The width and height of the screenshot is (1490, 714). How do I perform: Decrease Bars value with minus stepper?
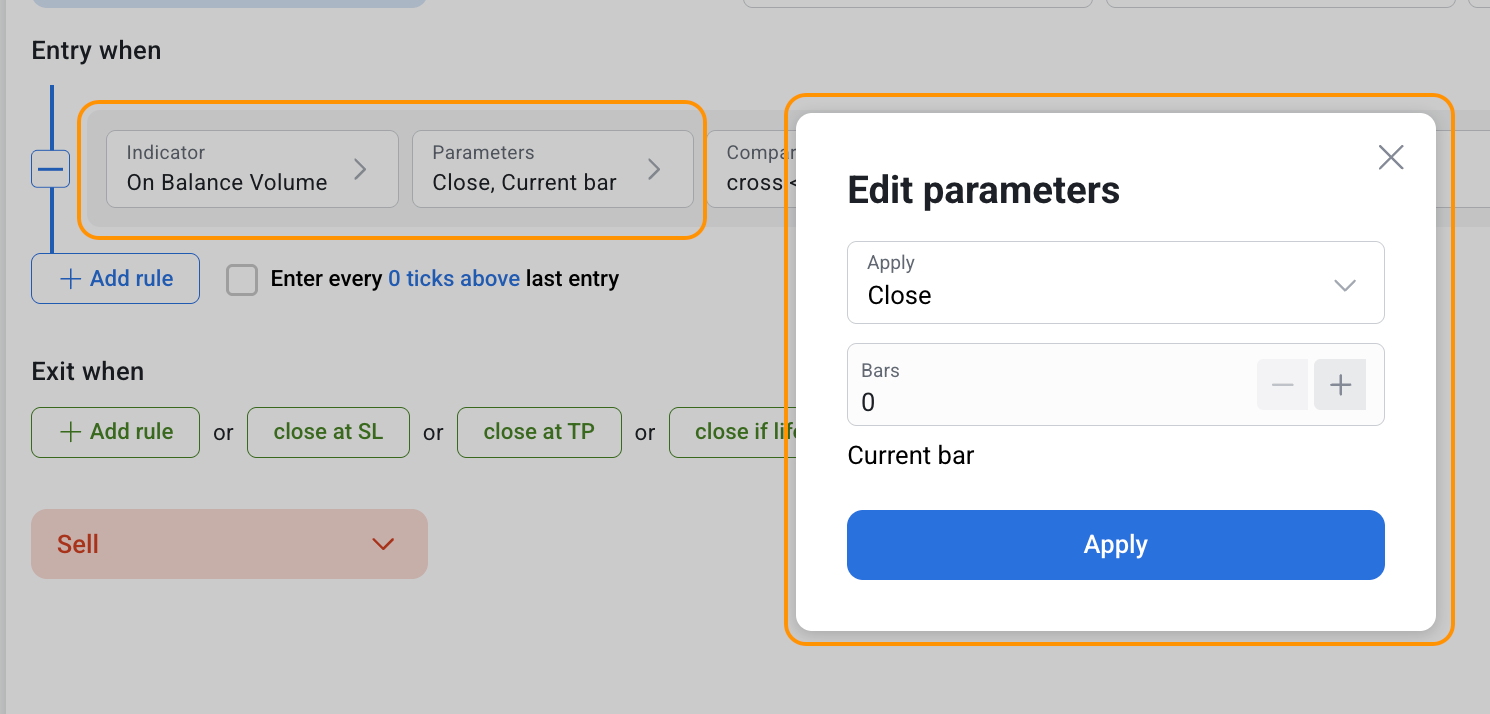(x=1282, y=386)
